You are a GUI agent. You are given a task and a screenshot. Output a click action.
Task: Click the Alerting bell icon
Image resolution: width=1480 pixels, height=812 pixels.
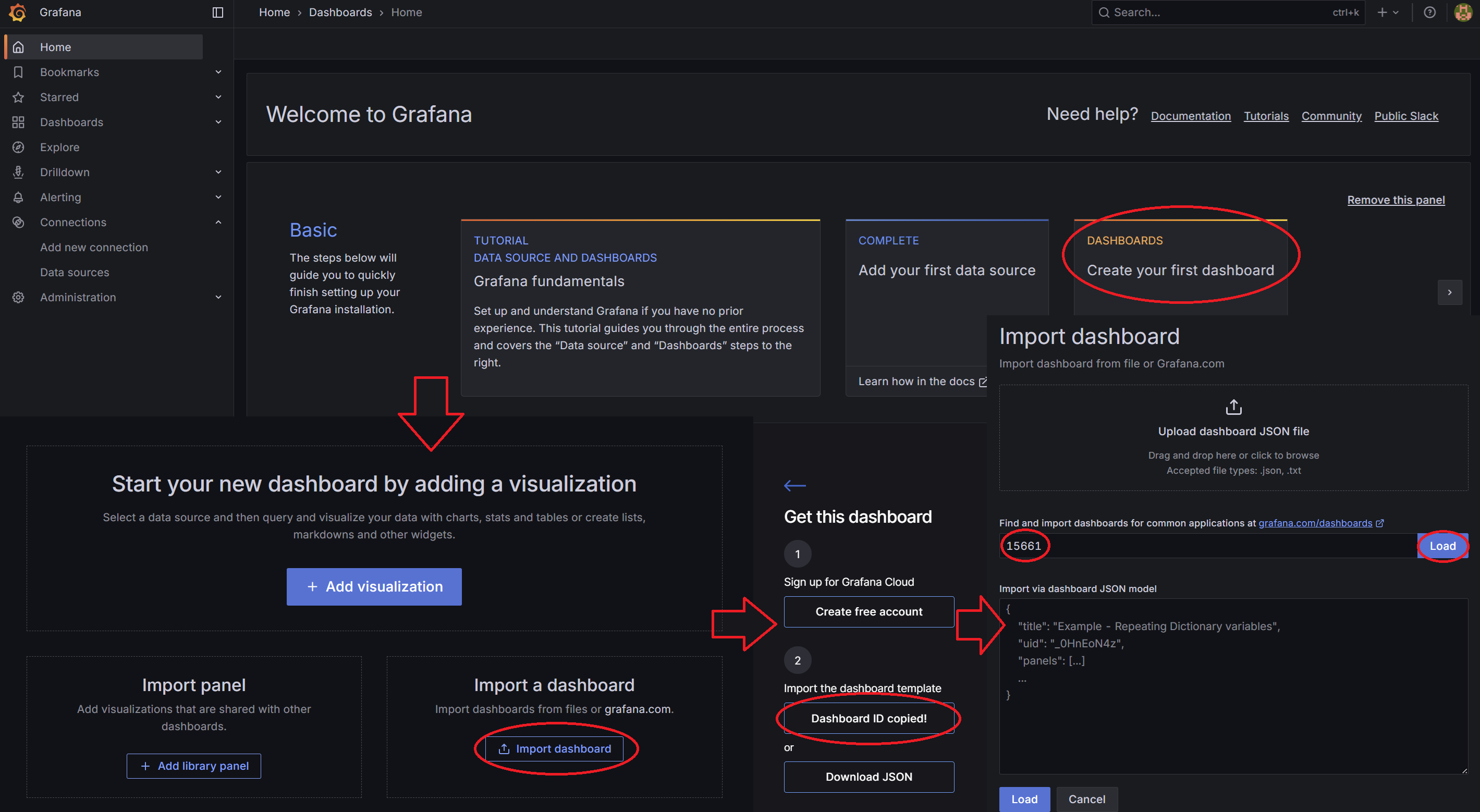click(18, 197)
